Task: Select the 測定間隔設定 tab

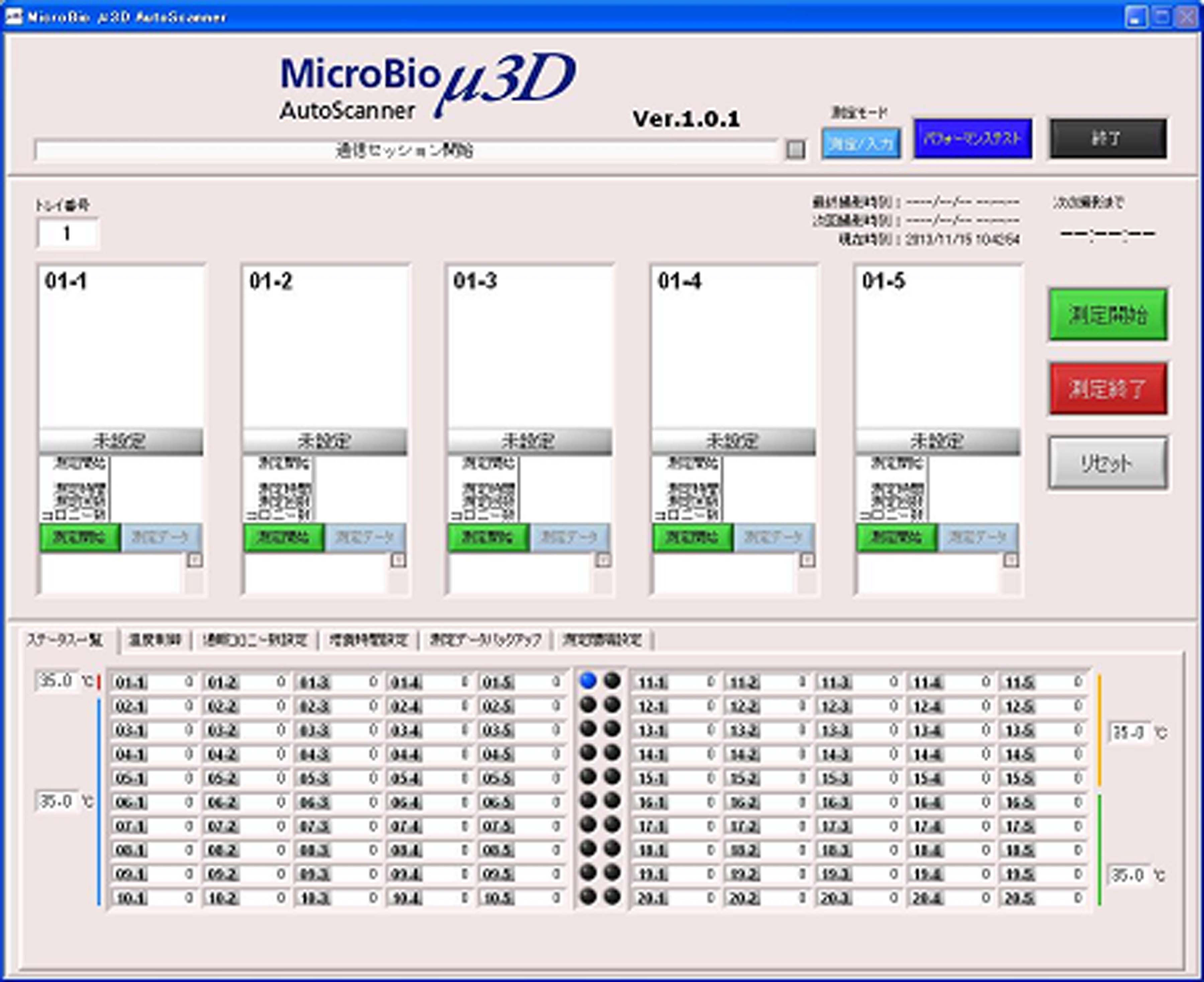Action: pos(603,640)
